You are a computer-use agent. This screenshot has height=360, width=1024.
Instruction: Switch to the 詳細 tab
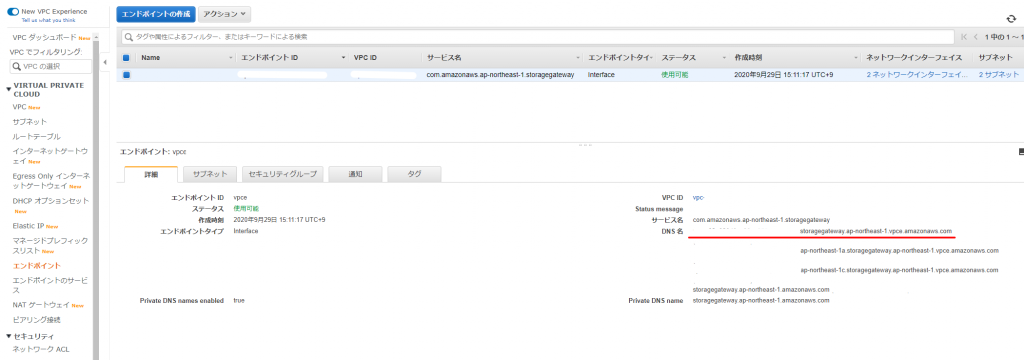151,174
